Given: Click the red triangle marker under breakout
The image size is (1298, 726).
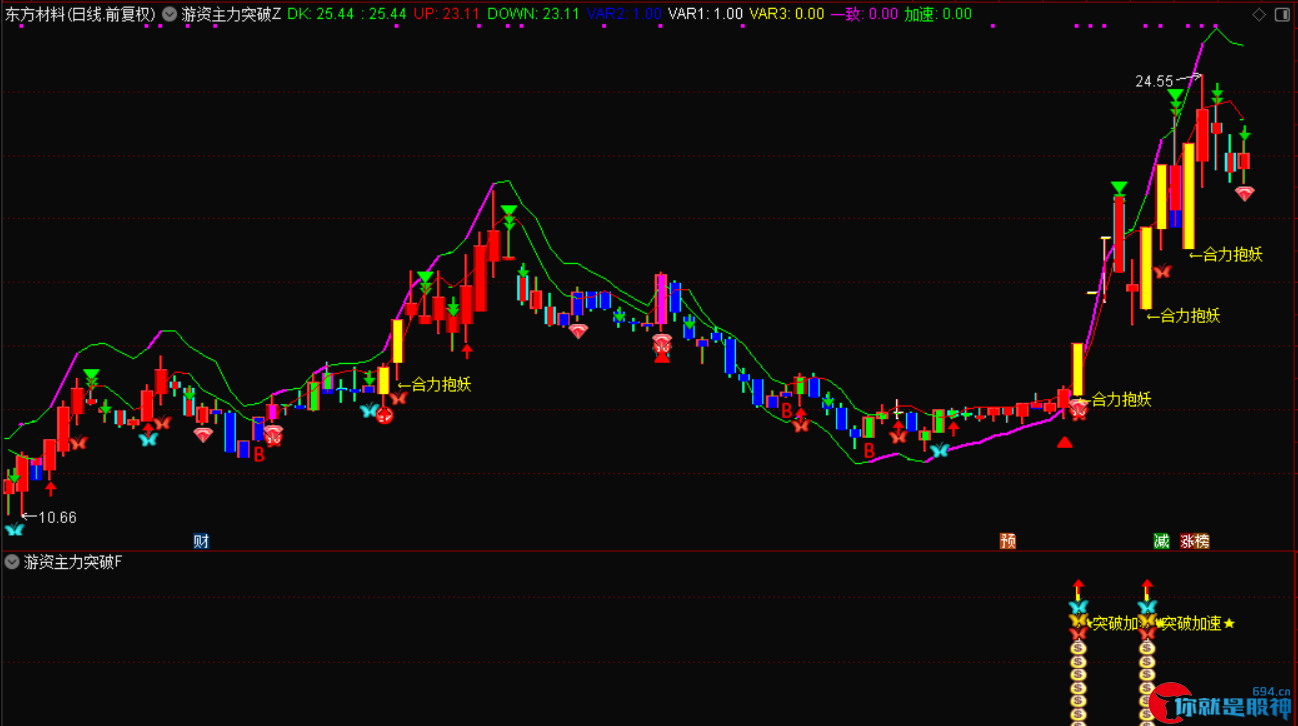Looking at the screenshot, I should point(1065,441).
